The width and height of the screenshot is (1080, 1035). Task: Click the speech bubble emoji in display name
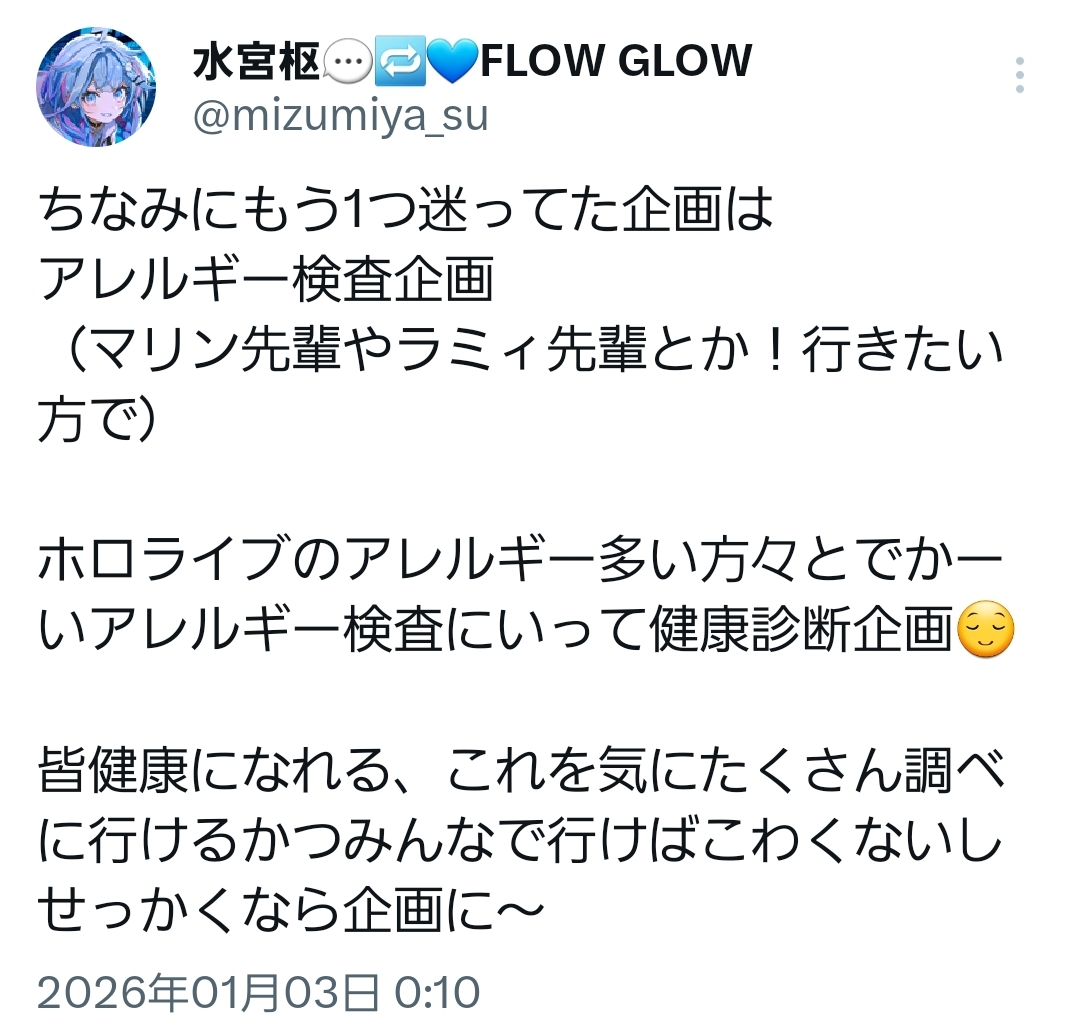[347, 61]
